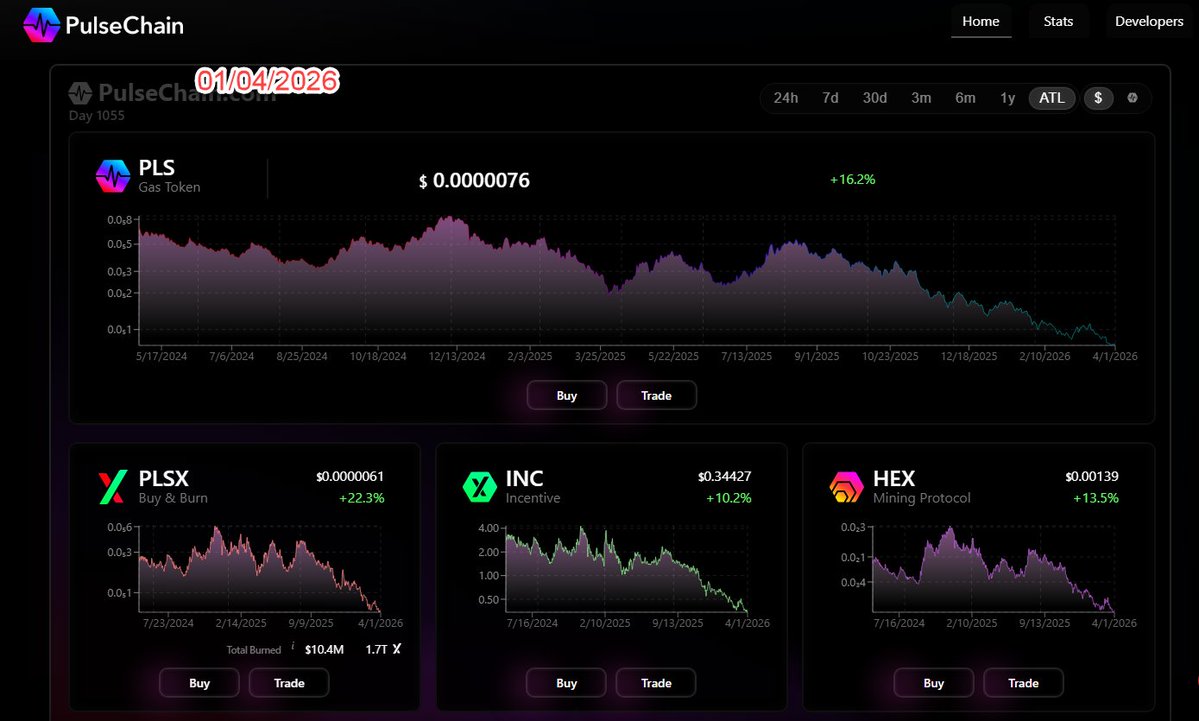
Task: Click the Buy & Burn subtitle
Action: tap(173, 498)
